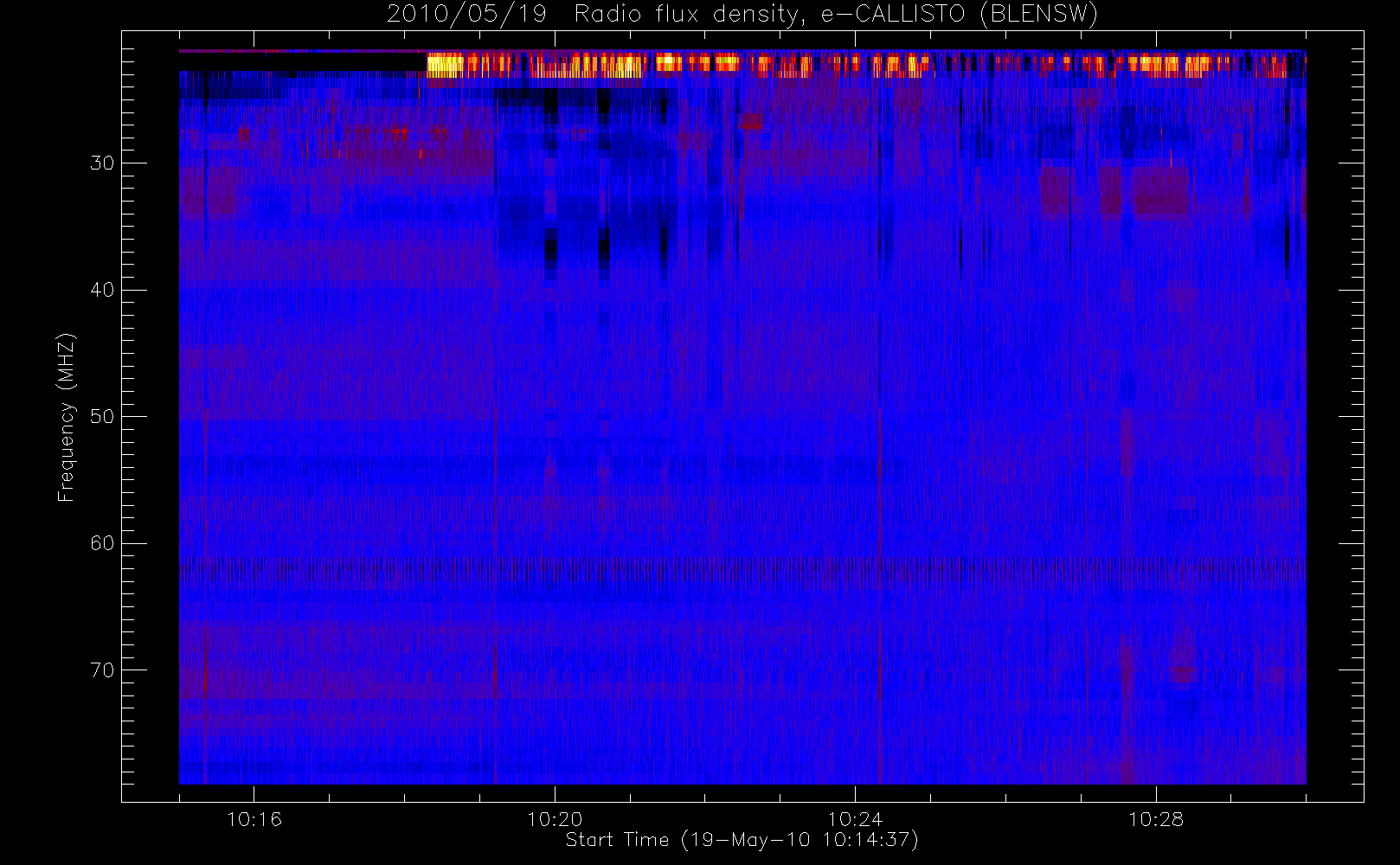Click the 10:16 time tick label

(x=254, y=819)
